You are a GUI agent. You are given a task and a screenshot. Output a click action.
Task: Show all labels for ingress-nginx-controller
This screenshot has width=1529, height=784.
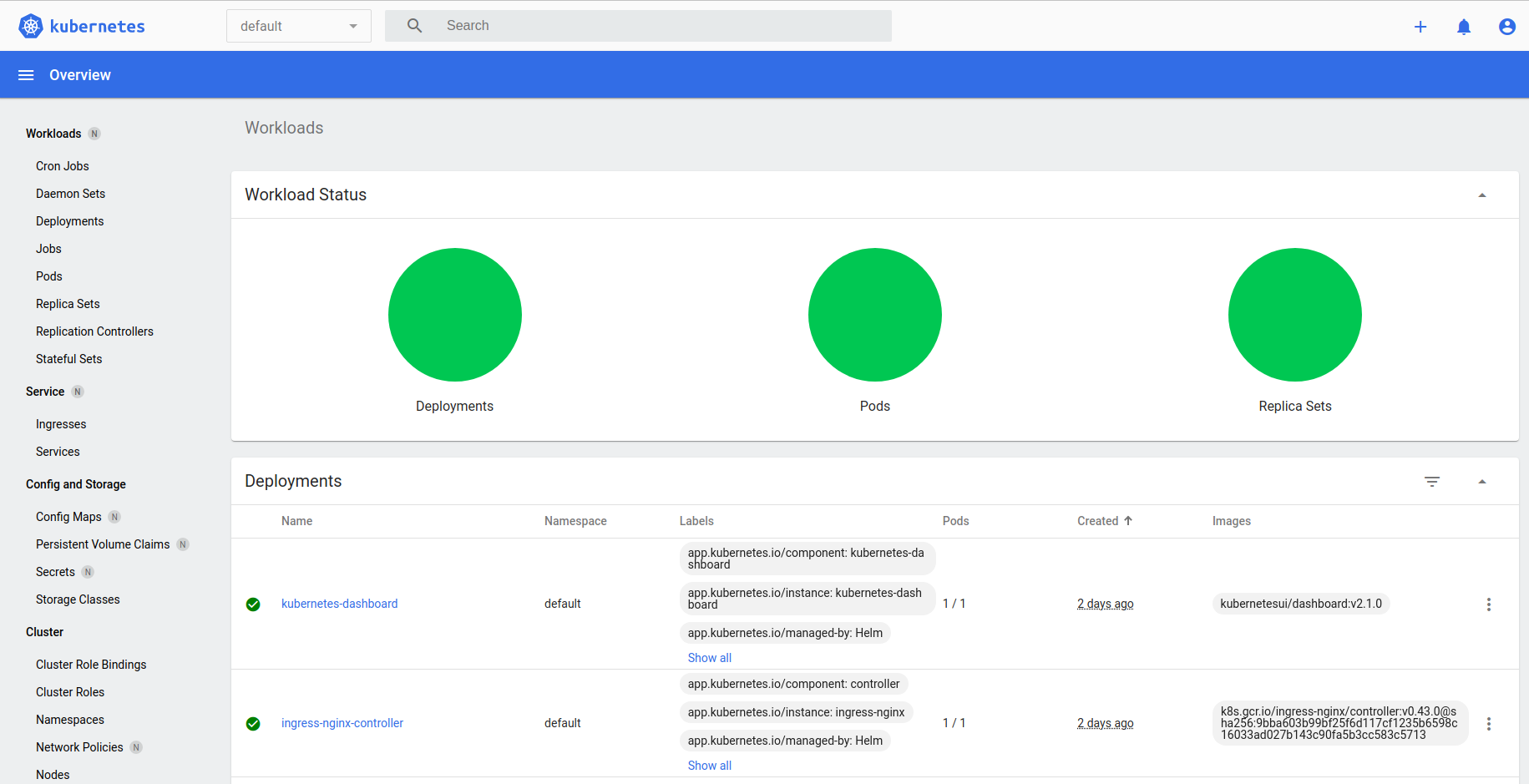click(x=710, y=766)
